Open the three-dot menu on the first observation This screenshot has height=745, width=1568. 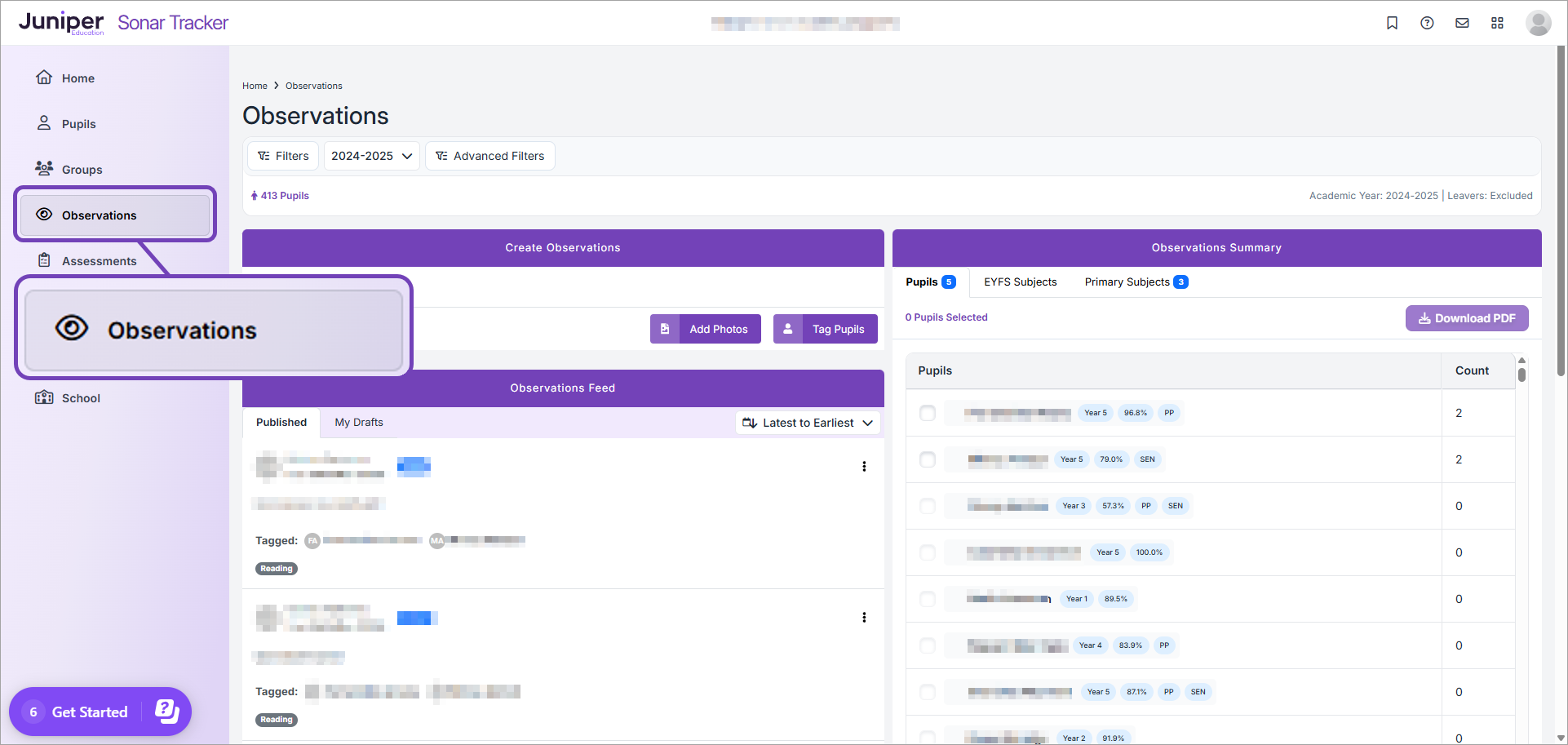pos(864,466)
